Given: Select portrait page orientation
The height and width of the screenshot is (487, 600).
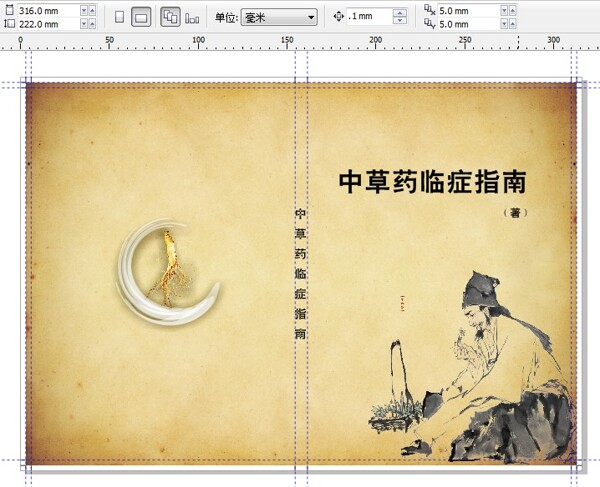Looking at the screenshot, I should click(119, 17).
